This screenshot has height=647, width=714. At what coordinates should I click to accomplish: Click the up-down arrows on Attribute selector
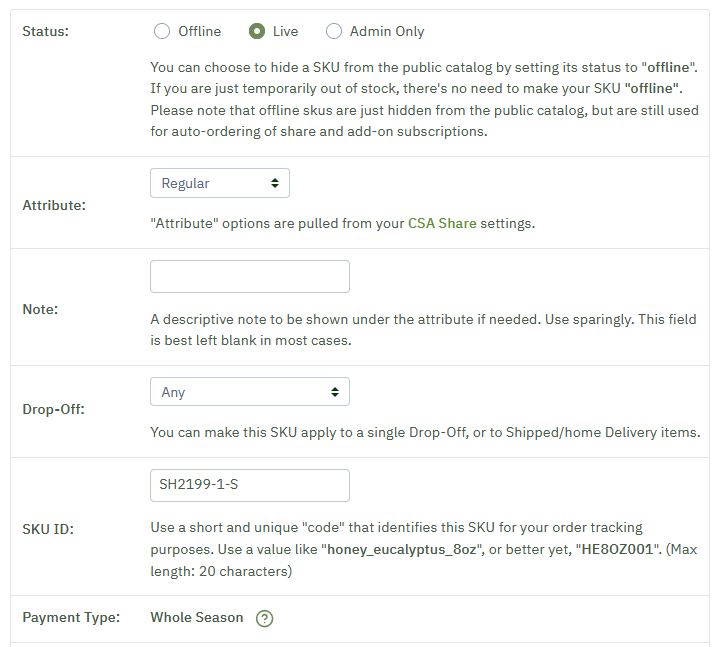pyautogui.click(x=275, y=183)
